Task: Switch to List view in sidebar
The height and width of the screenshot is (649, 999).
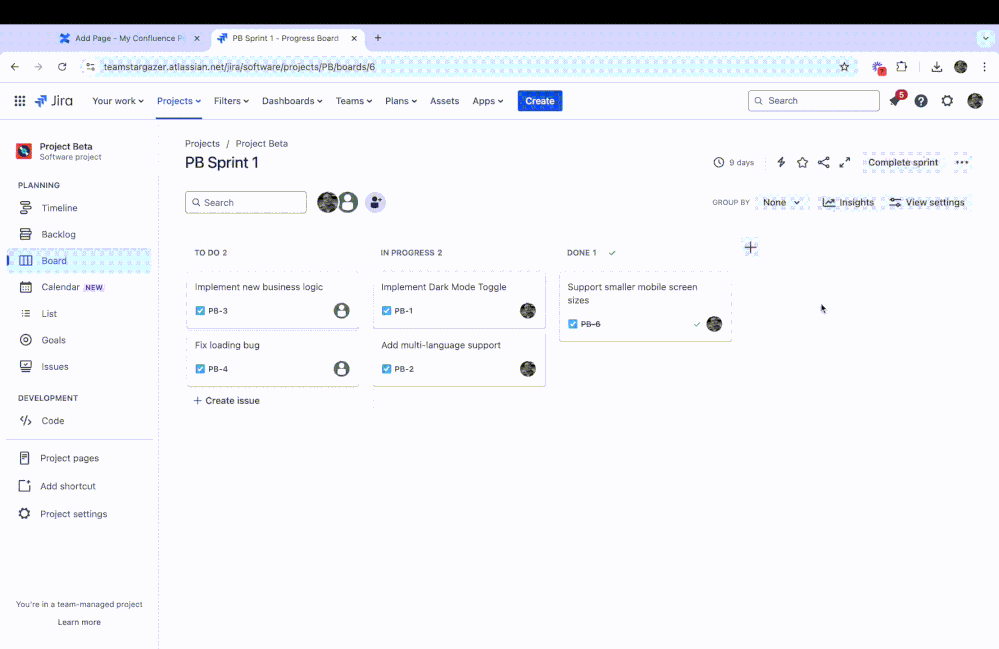Action: 79,313
